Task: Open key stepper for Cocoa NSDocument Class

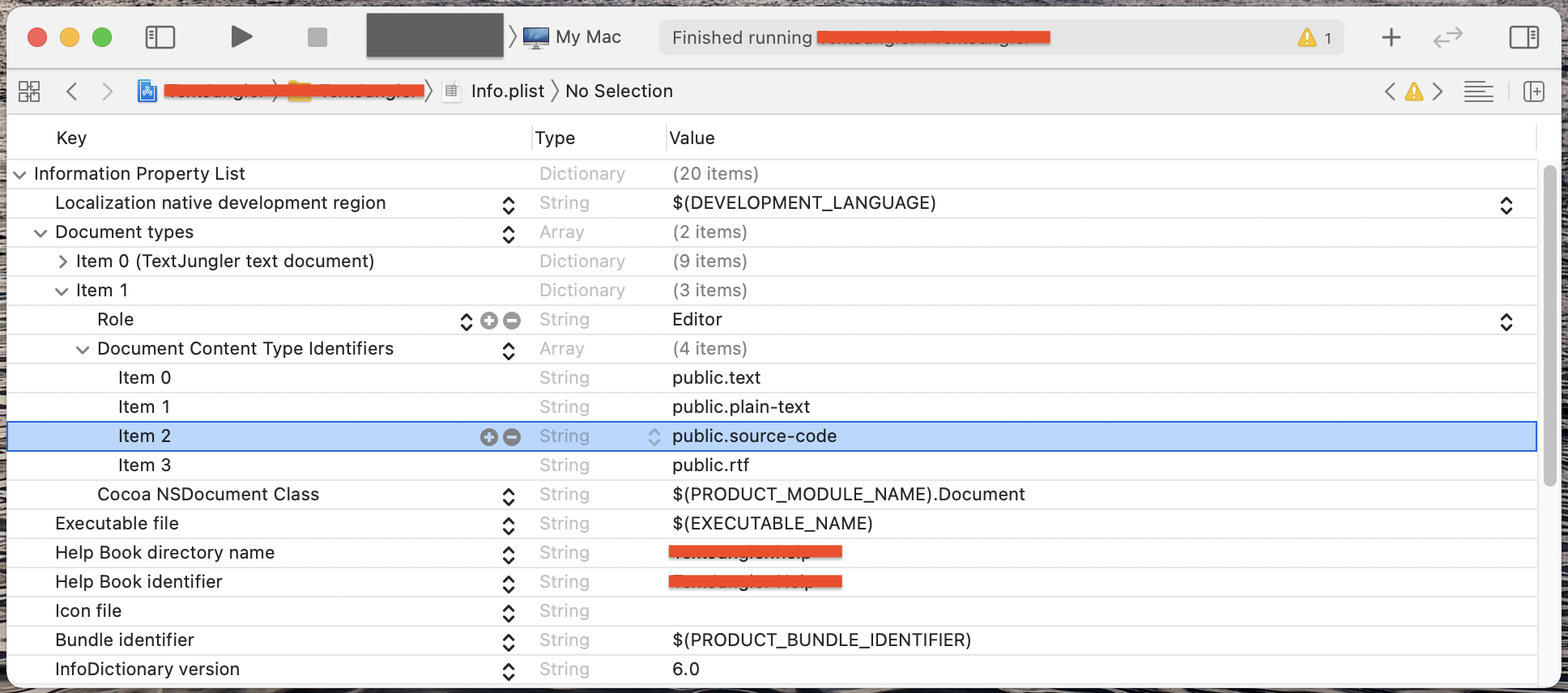Action: pyautogui.click(x=509, y=496)
